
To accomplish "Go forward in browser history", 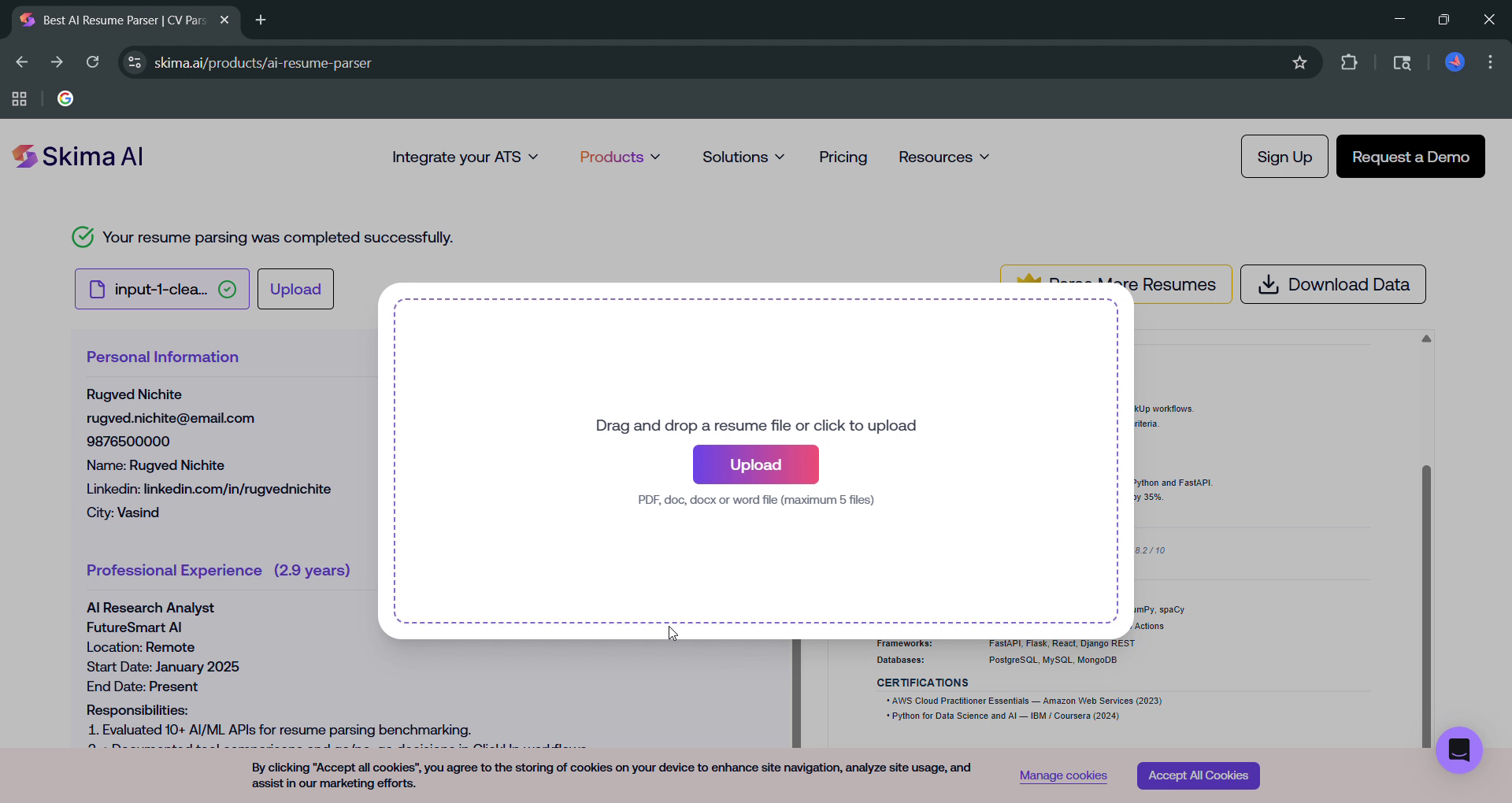I will point(57,62).
